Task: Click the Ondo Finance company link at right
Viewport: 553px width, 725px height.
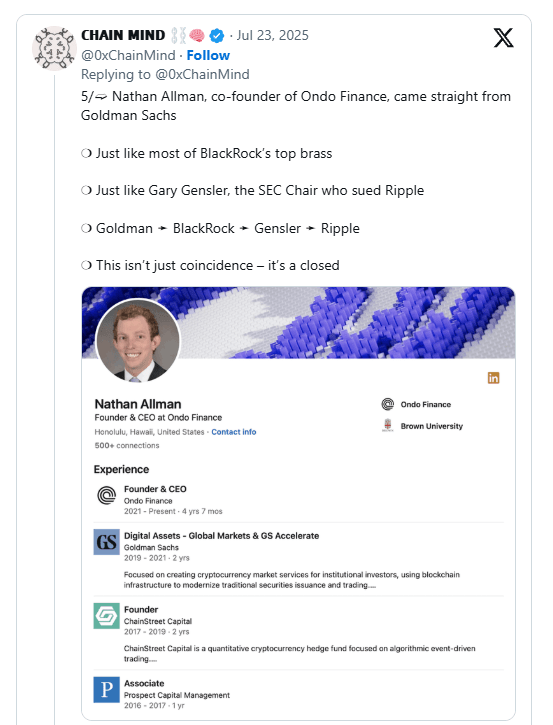Action: (425, 405)
